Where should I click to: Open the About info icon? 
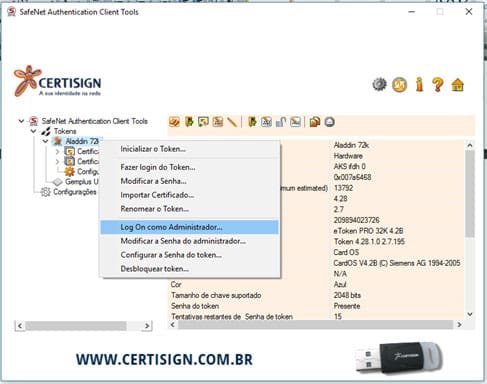point(419,84)
